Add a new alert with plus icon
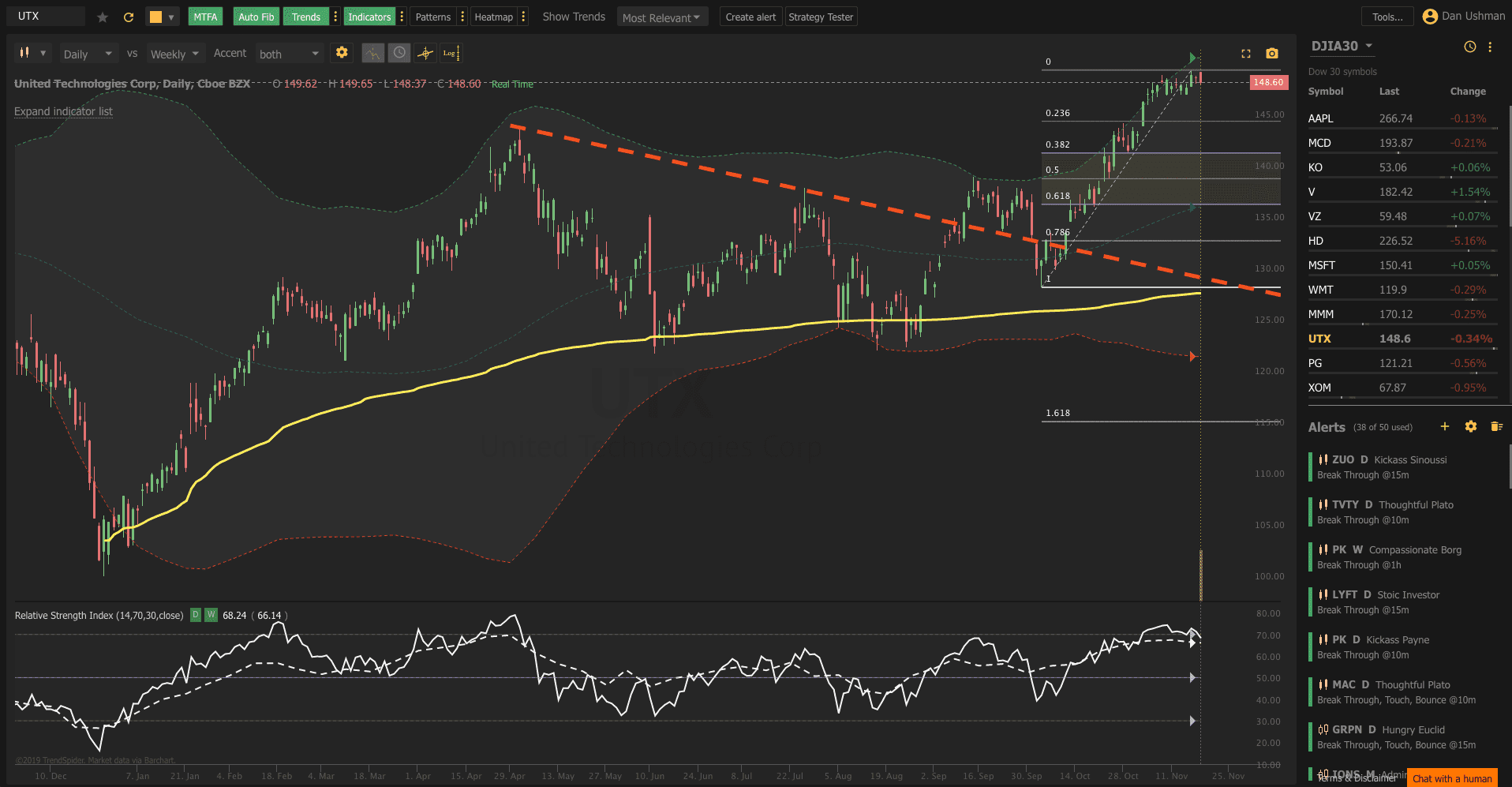1512x787 pixels. tap(1444, 426)
